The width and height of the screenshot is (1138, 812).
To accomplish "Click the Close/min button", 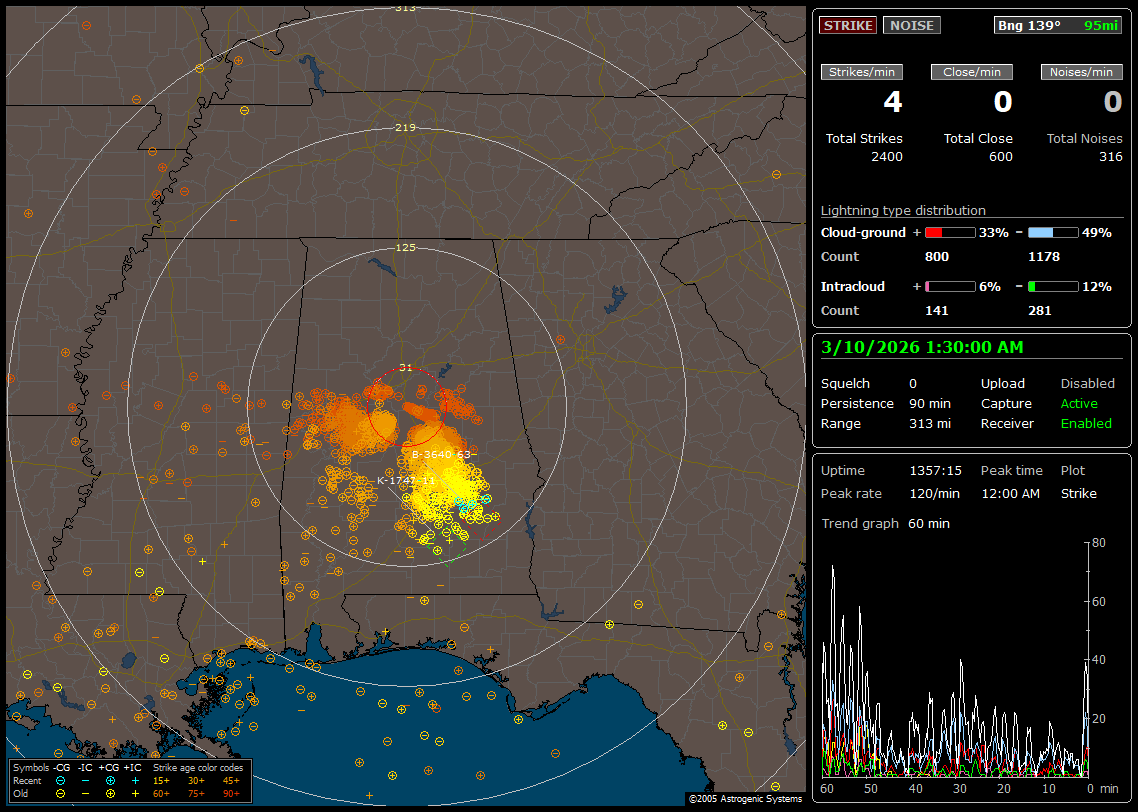I will pyautogui.click(x=972, y=72).
